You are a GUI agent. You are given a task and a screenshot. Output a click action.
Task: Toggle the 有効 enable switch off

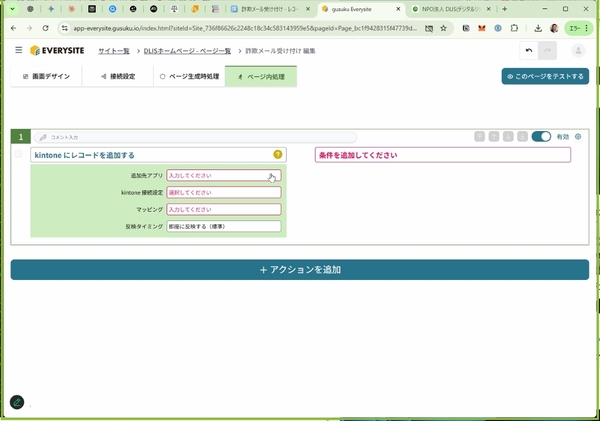(x=541, y=136)
